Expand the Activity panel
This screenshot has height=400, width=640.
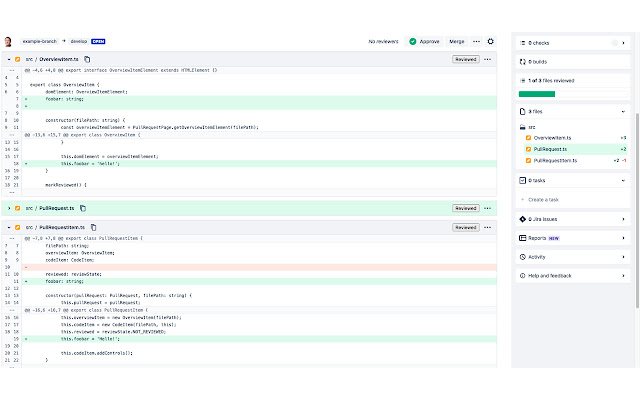coord(623,257)
